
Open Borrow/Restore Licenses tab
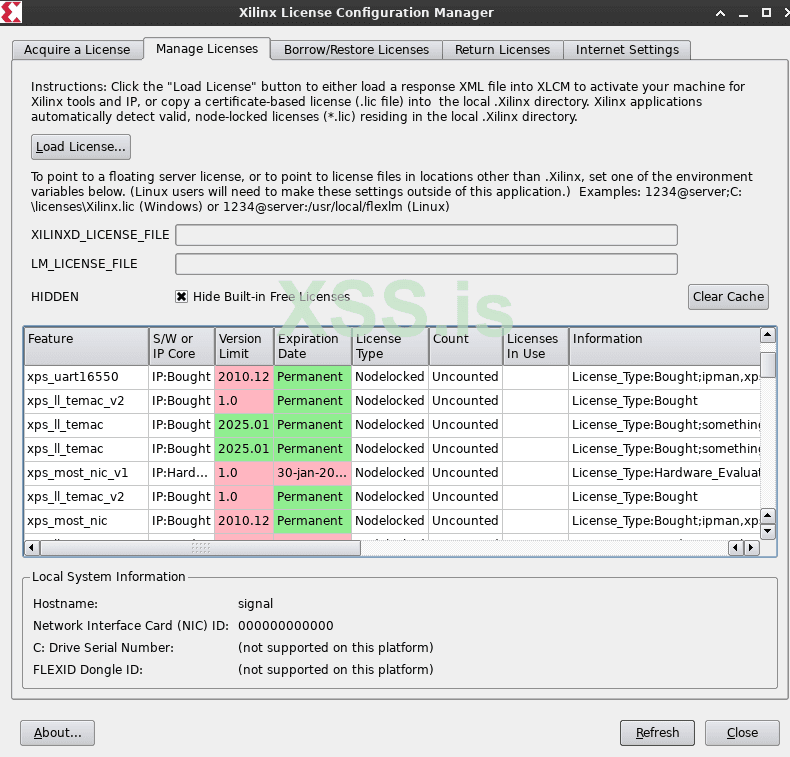point(356,50)
